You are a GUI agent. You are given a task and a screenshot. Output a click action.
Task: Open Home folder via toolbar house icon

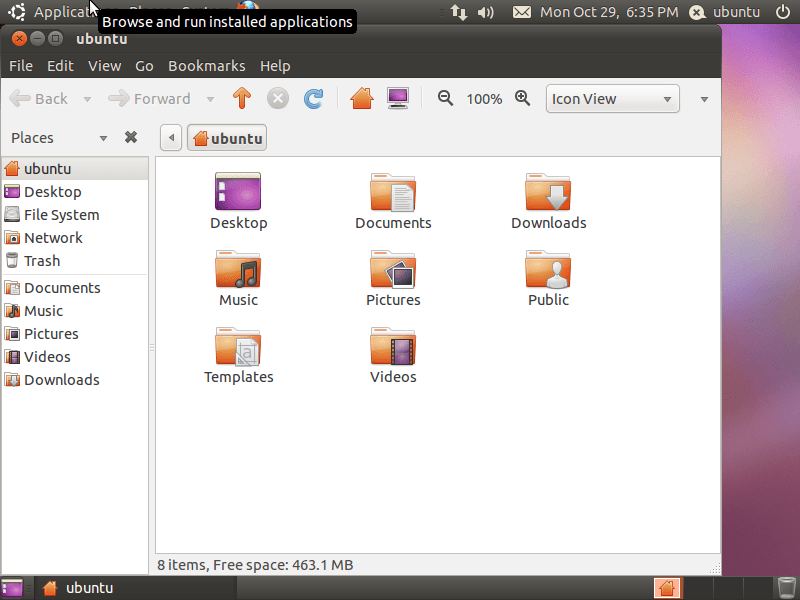coord(362,98)
